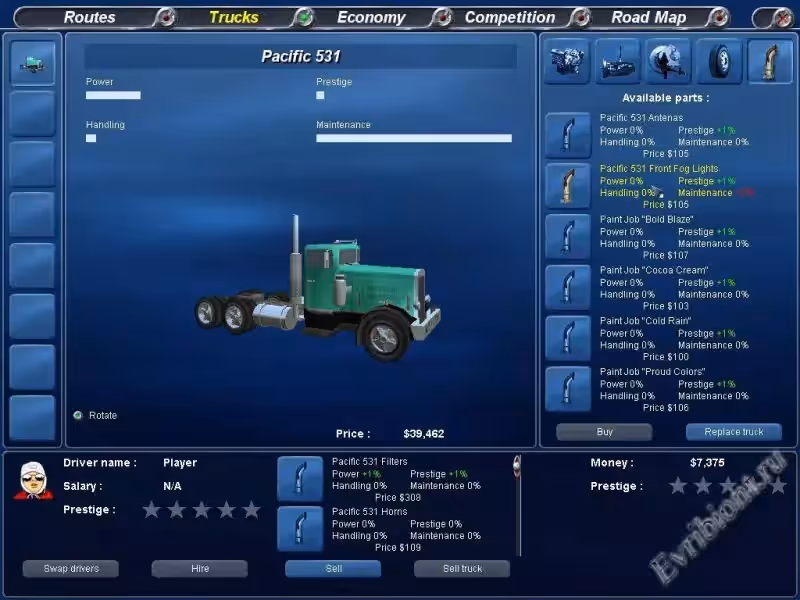
Task: Open the Road Map tab
Action: tap(648, 18)
